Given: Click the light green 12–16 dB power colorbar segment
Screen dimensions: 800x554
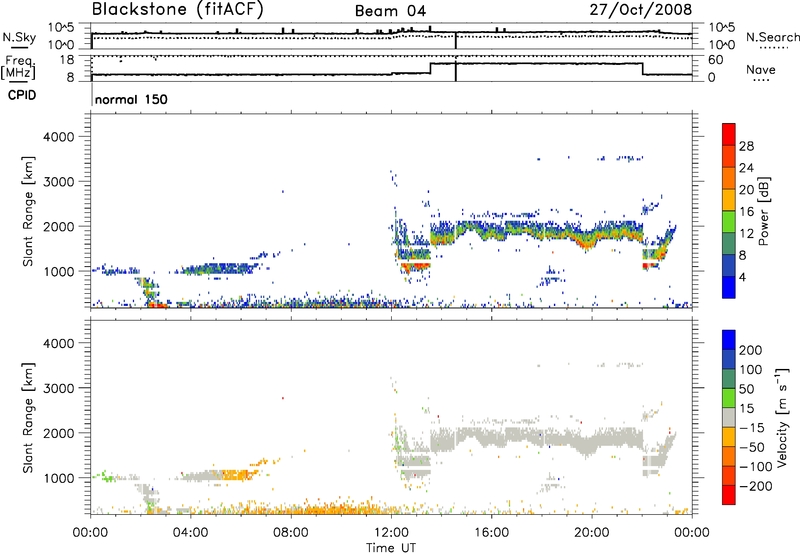Looking at the screenshot, I should pos(729,222).
